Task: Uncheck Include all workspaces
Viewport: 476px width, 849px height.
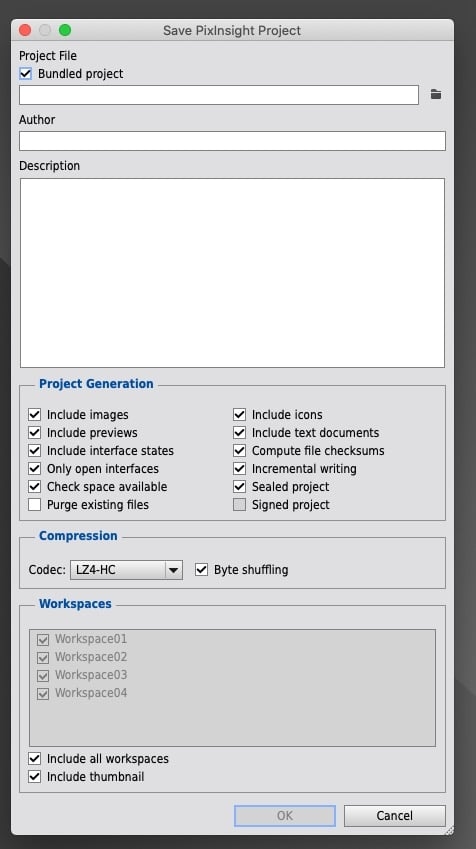Action: (x=35, y=759)
